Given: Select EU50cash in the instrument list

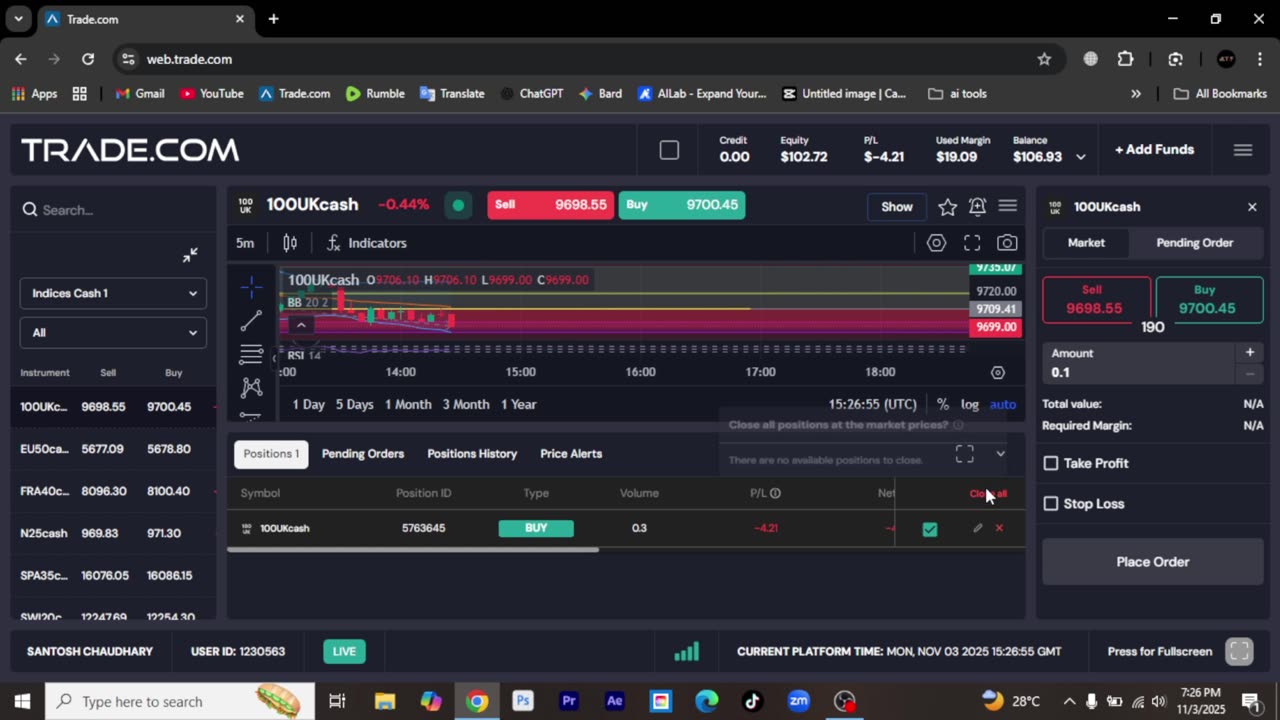Looking at the screenshot, I should (113, 449).
